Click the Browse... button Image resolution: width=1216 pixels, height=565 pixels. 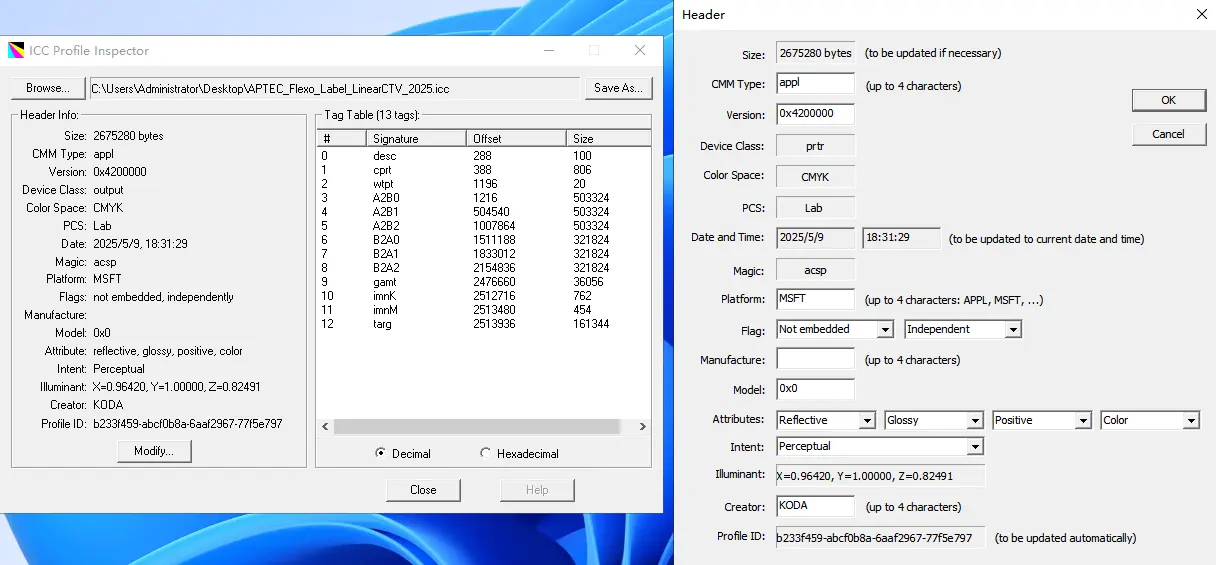pos(47,88)
